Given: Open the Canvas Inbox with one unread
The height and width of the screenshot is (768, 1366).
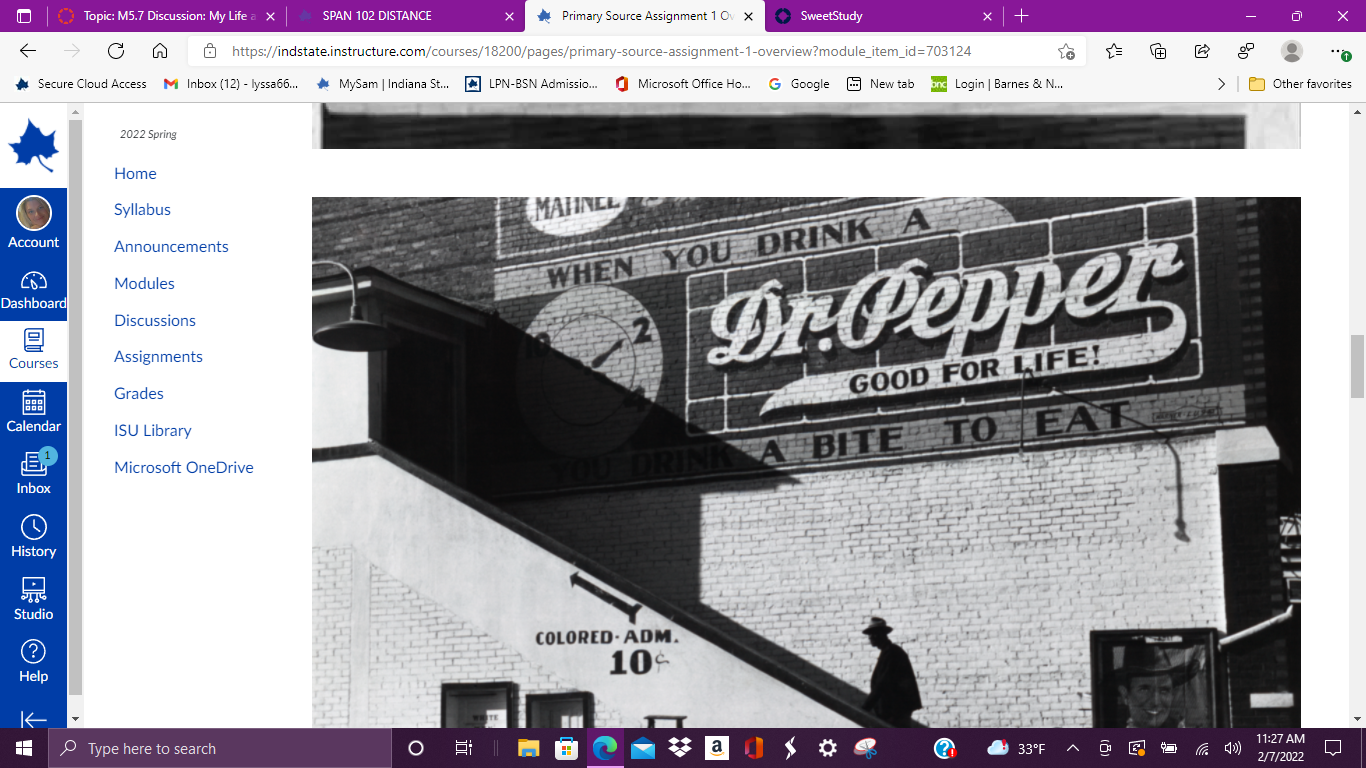Looking at the screenshot, I should click(x=33, y=474).
